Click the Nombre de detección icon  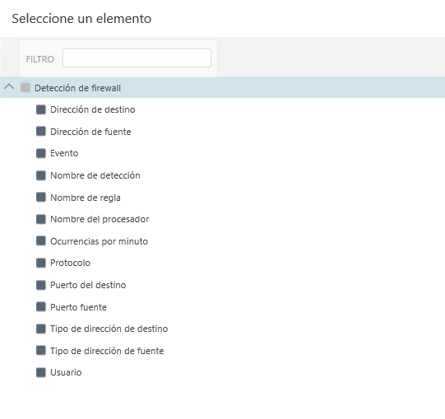coord(41,175)
